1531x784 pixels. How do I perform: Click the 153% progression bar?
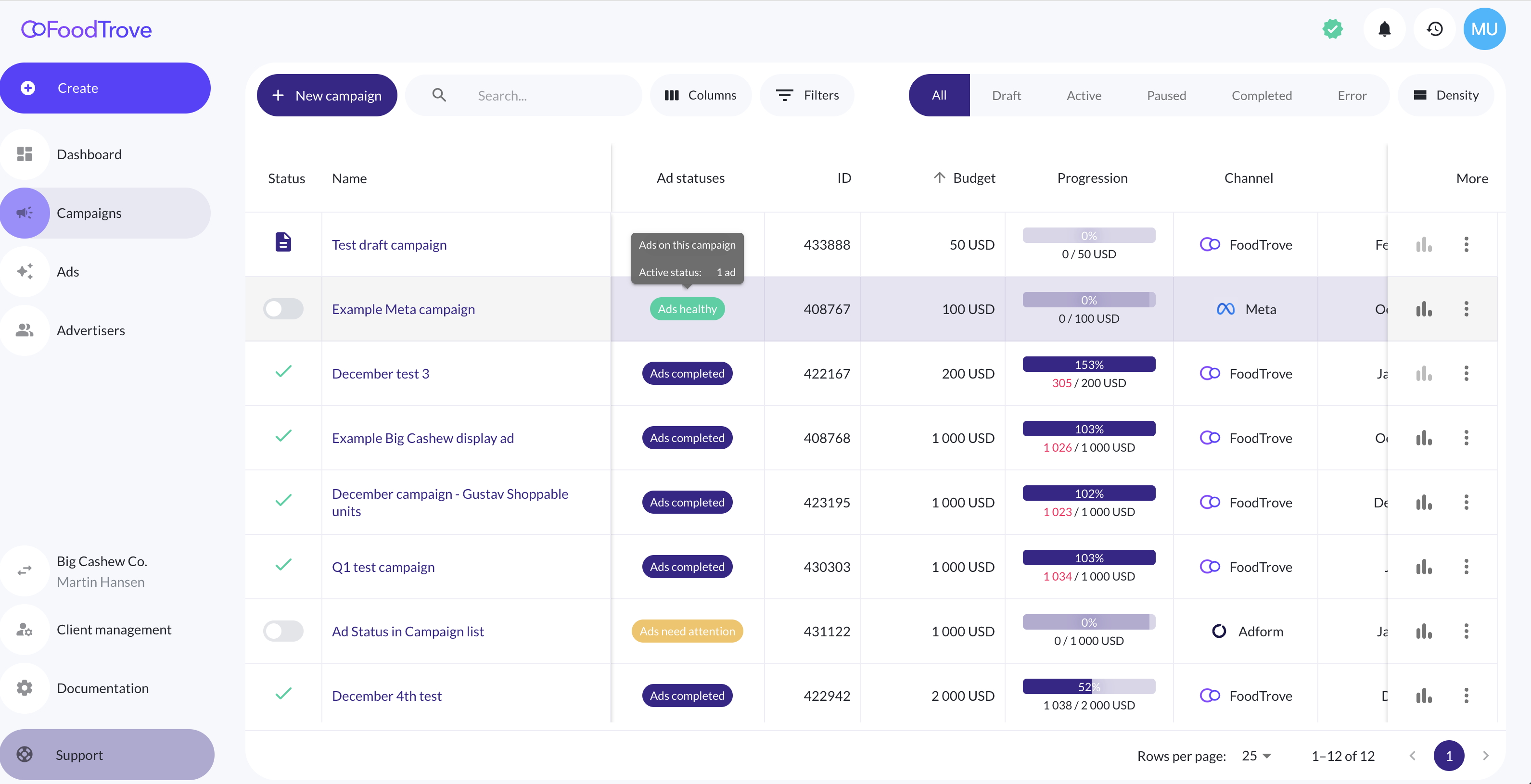point(1088,364)
